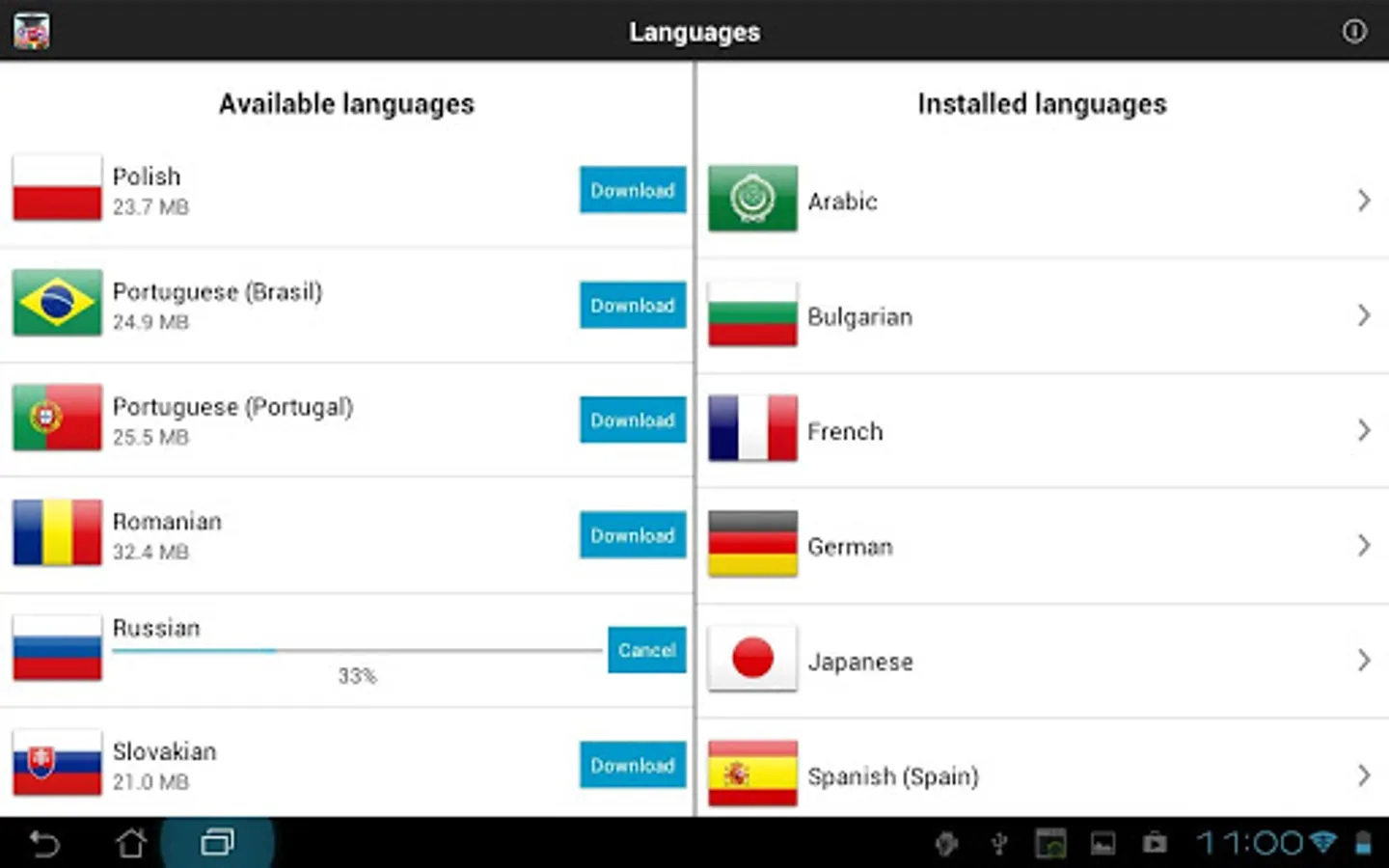This screenshot has height=868, width=1389.
Task: Tap the briefcase notification icon
Action: click(1155, 844)
